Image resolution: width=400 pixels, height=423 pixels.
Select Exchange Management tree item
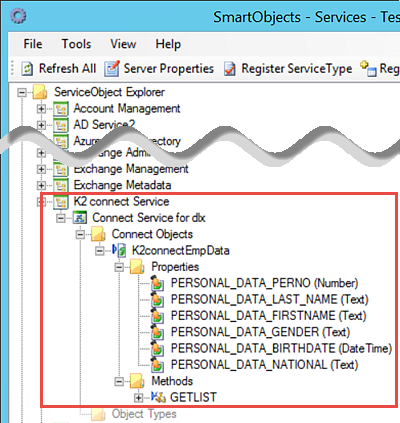[x=131, y=169]
